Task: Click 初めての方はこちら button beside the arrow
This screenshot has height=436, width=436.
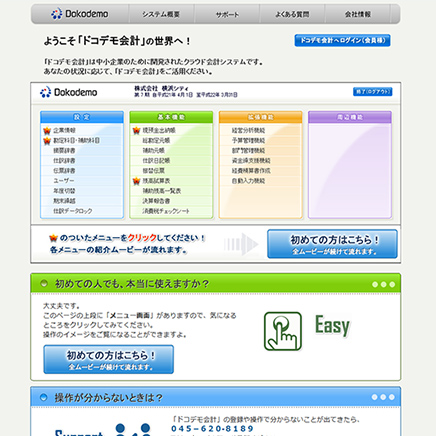Action: (x=332, y=244)
